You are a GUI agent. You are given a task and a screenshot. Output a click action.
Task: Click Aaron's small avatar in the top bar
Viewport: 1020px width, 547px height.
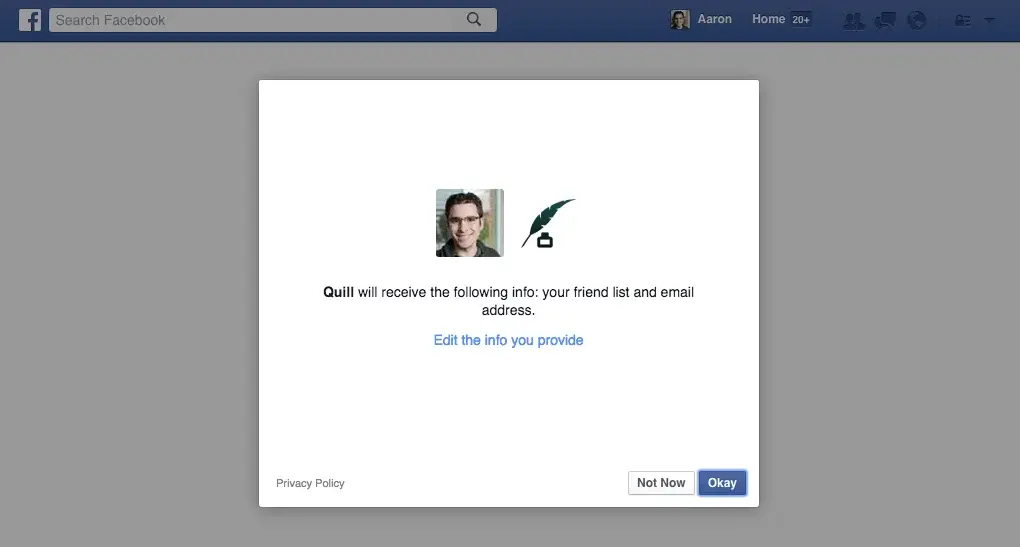[680, 20]
